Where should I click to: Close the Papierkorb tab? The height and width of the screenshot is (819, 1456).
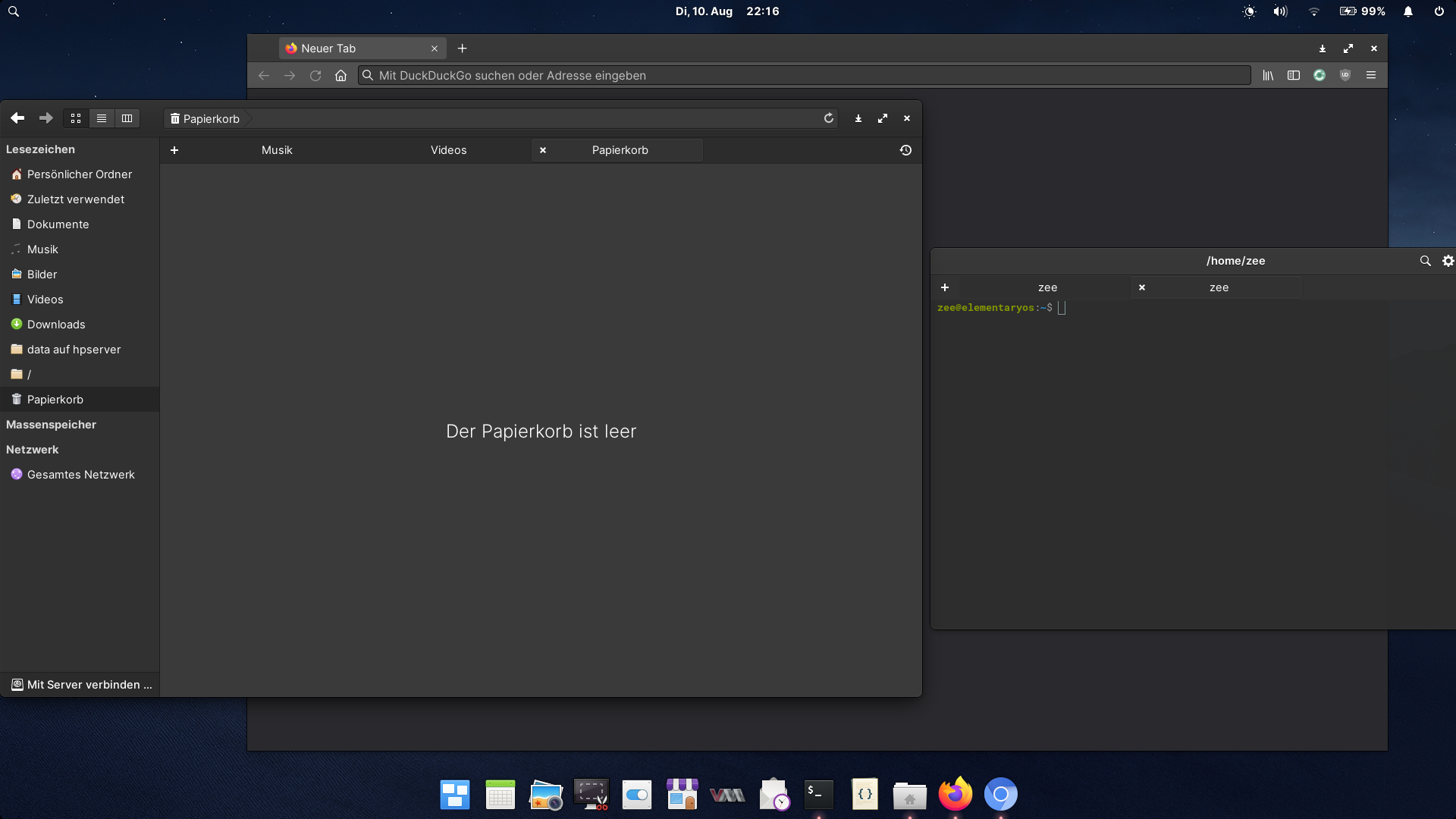(543, 150)
